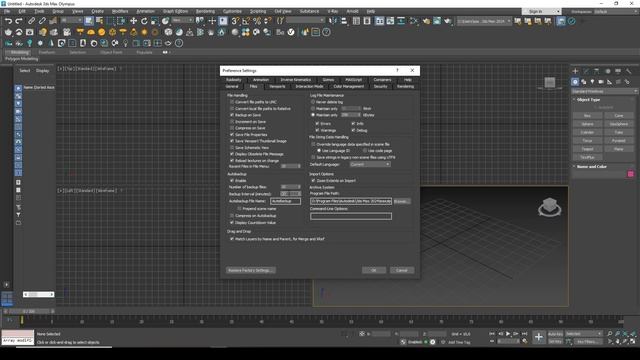Click the V-Ray checkmark icon in toolbar
This screenshot has height=360, width=640.
click(x=291, y=32)
